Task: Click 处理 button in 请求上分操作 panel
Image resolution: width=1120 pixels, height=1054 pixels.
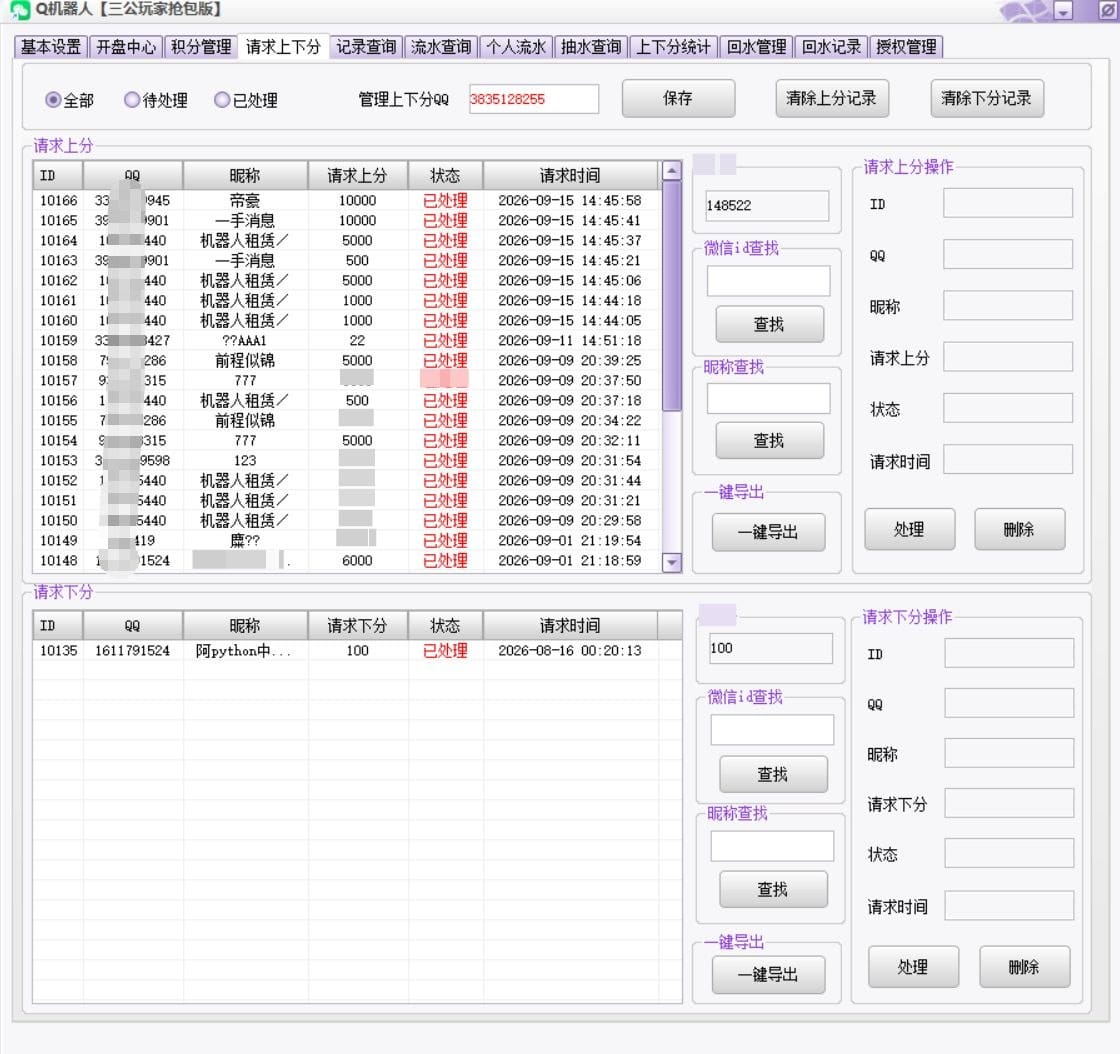Action: click(909, 530)
